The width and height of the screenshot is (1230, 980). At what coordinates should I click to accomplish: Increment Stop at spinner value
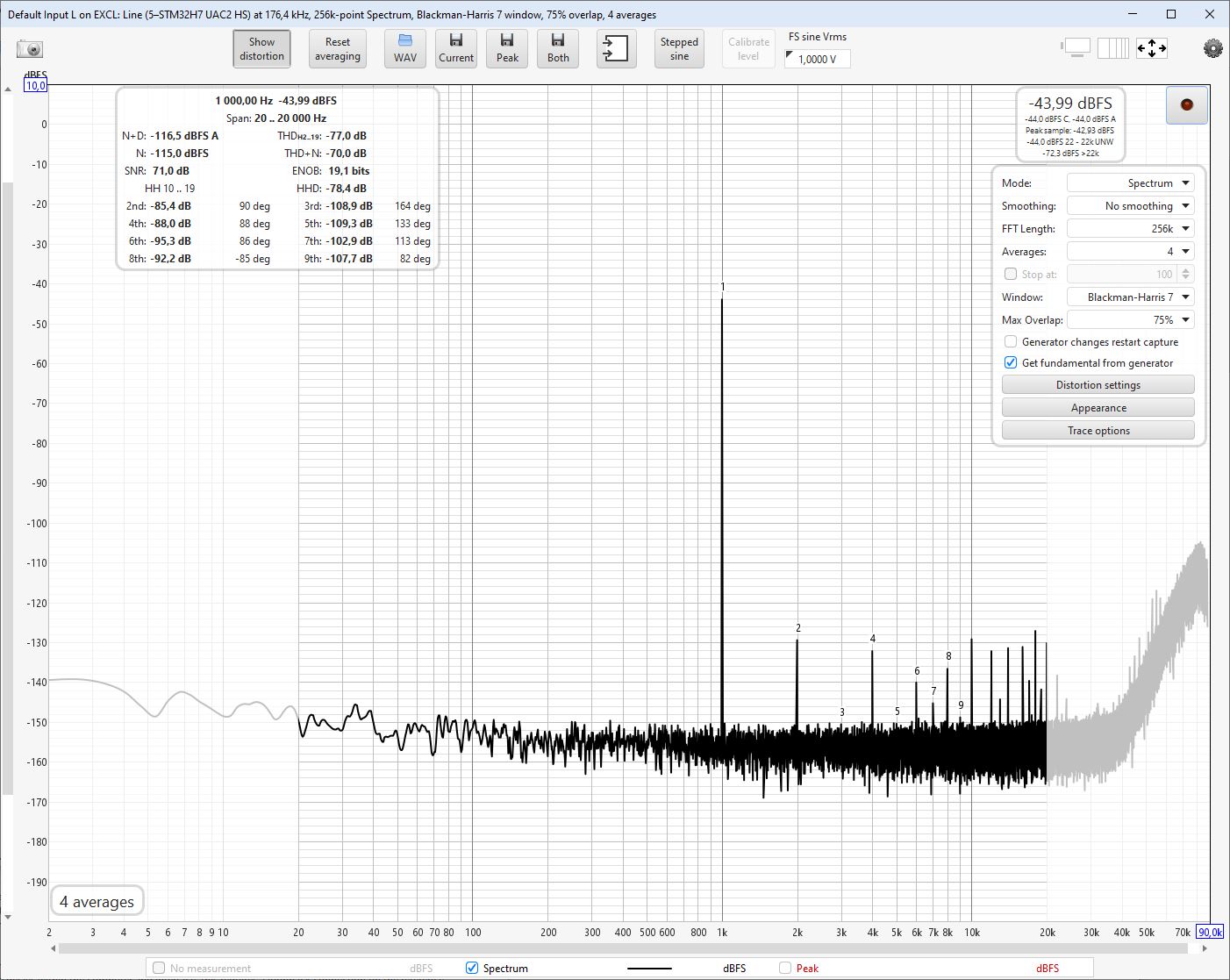coord(1186,270)
